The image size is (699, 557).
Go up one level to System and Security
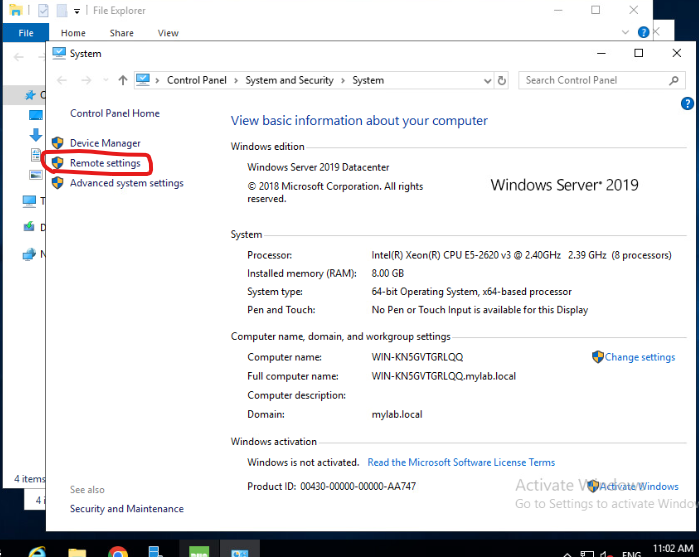tap(123, 80)
